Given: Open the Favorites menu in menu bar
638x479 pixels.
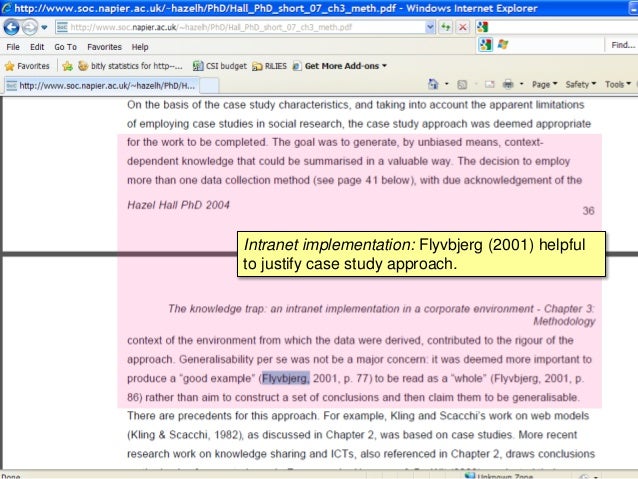Looking at the screenshot, I should [104, 47].
